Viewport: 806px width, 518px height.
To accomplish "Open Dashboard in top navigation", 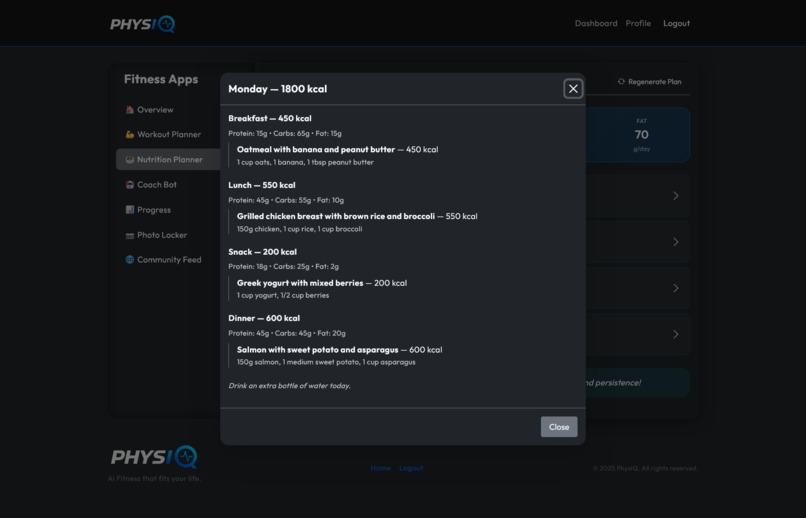I will (596, 23).
